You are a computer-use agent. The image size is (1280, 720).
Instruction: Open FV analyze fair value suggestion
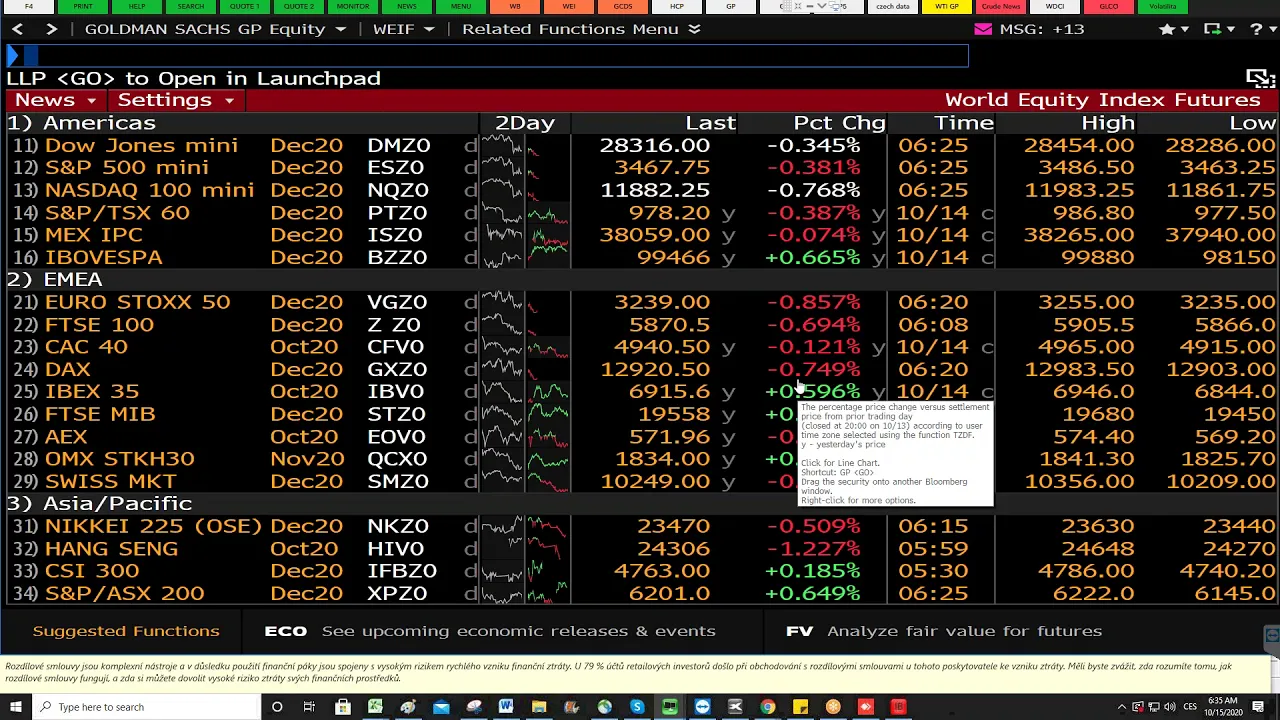tap(945, 631)
